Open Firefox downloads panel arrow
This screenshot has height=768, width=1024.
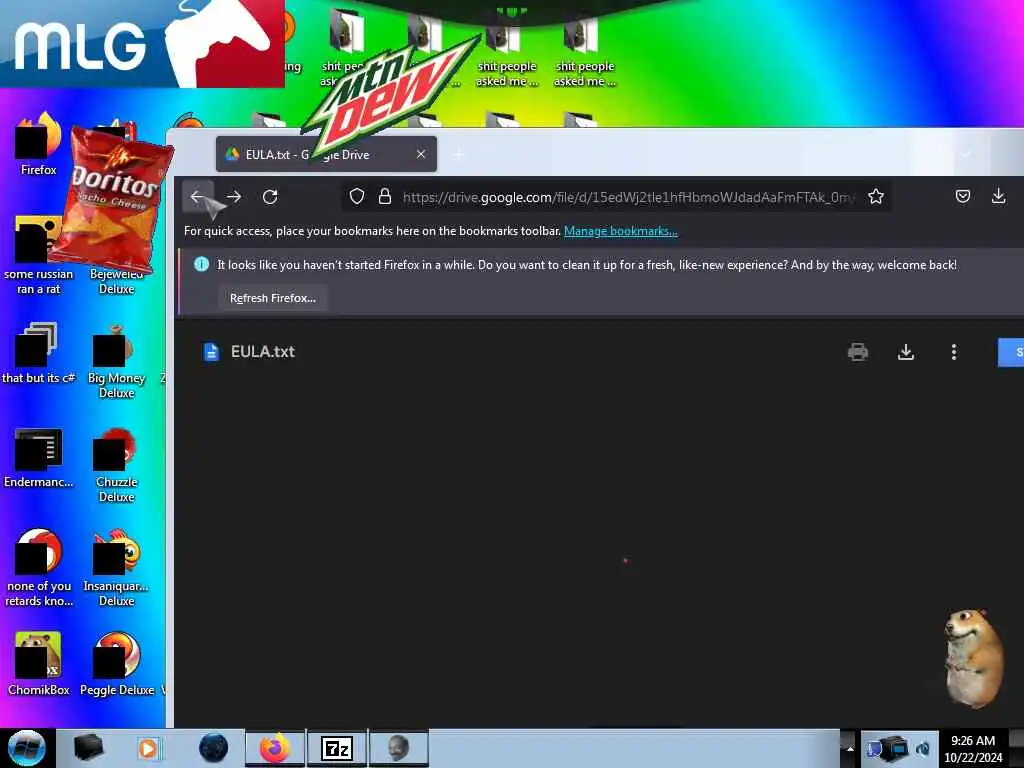click(999, 196)
